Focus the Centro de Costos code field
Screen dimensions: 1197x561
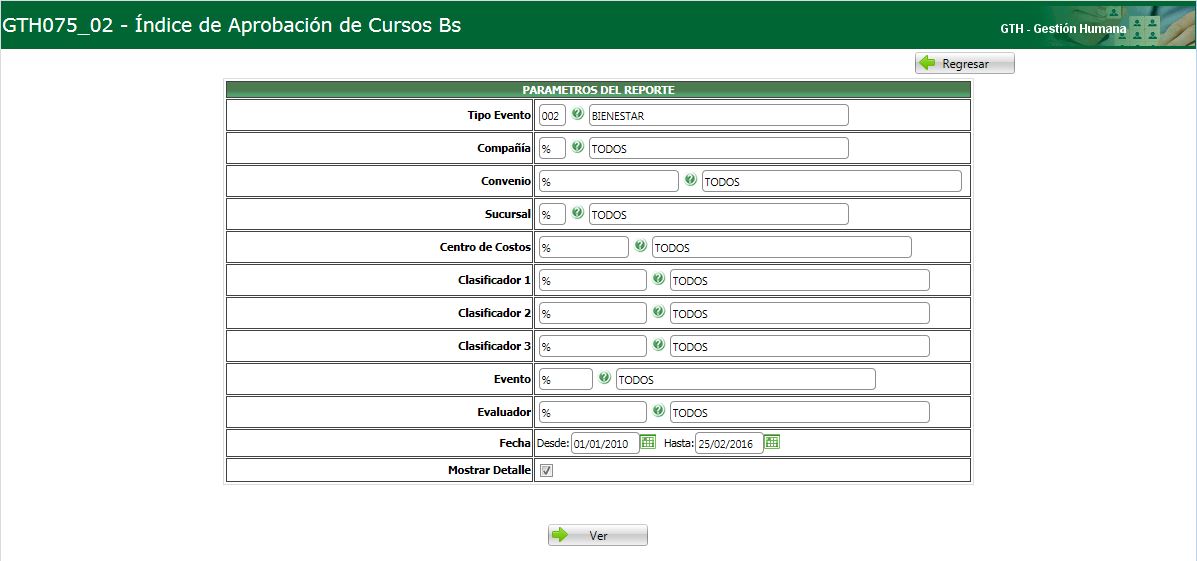pyautogui.click(x=583, y=247)
